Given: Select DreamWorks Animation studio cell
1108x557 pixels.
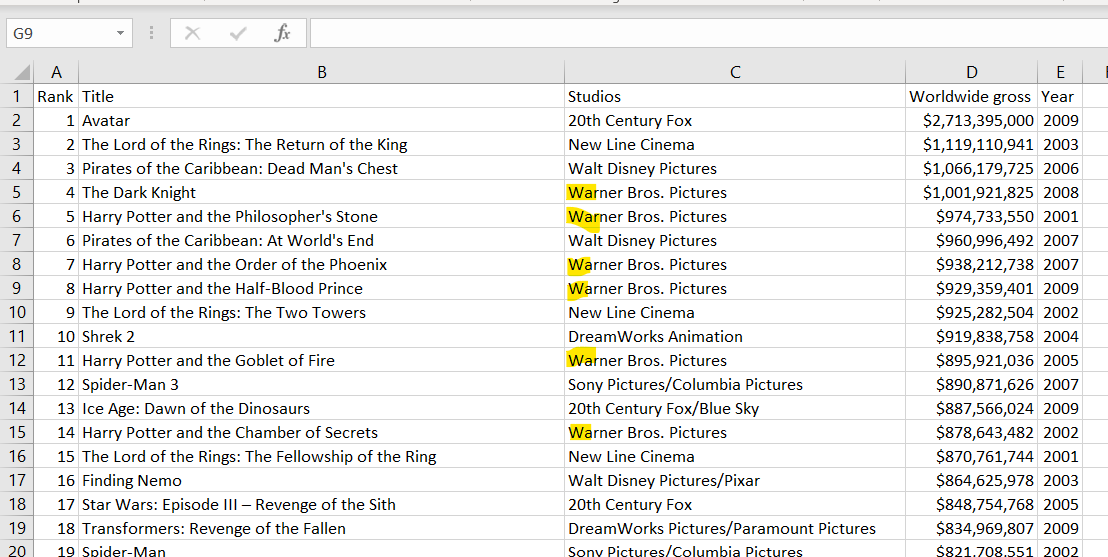Looking at the screenshot, I should [735, 336].
